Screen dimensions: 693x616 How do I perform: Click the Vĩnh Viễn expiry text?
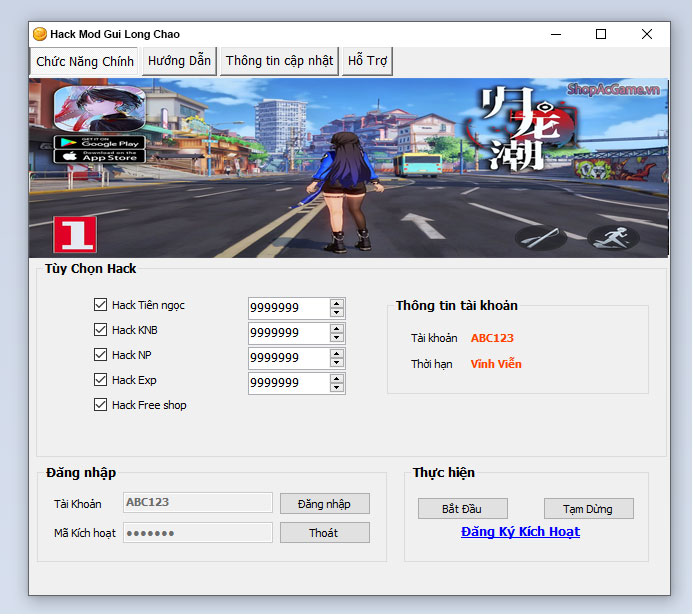click(x=496, y=364)
